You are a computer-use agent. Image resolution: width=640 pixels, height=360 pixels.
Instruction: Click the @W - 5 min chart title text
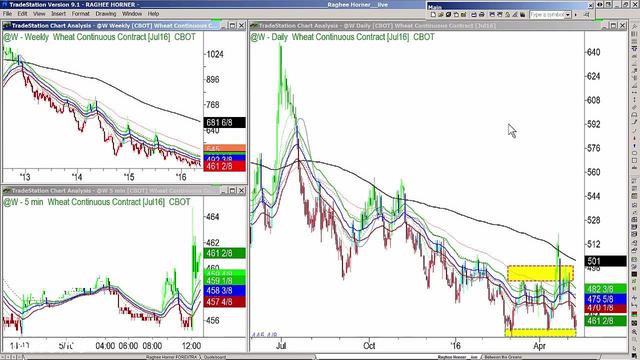click(97, 202)
